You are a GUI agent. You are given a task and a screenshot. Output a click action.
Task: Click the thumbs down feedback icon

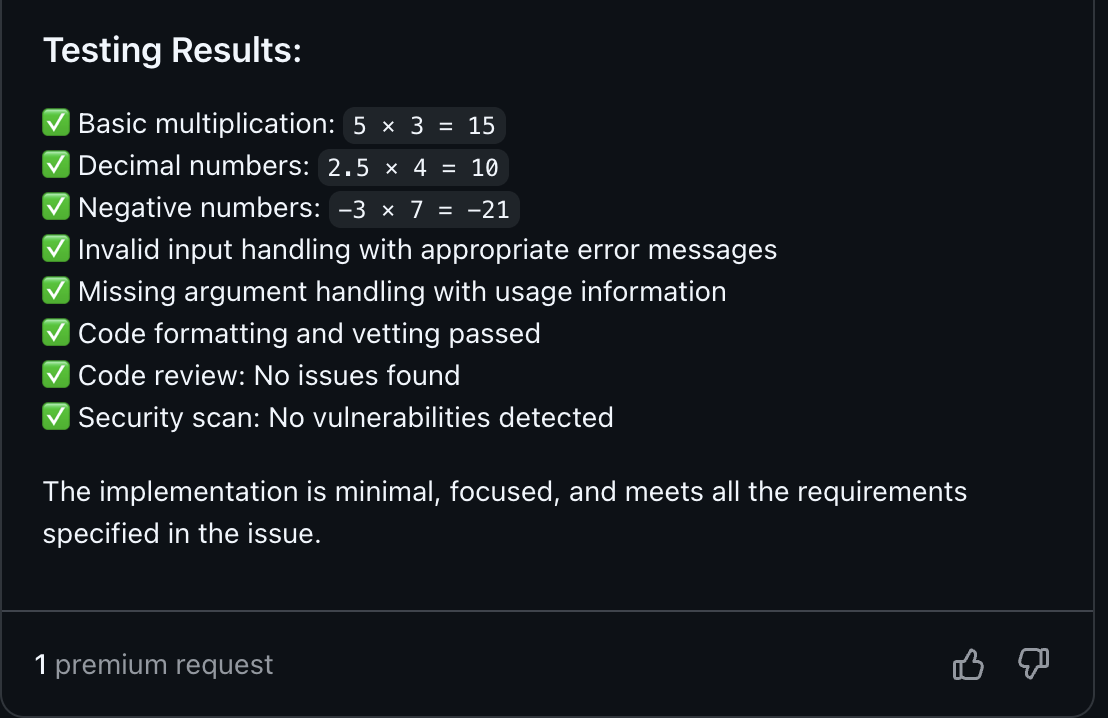pyautogui.click(x=1033, y=663)
